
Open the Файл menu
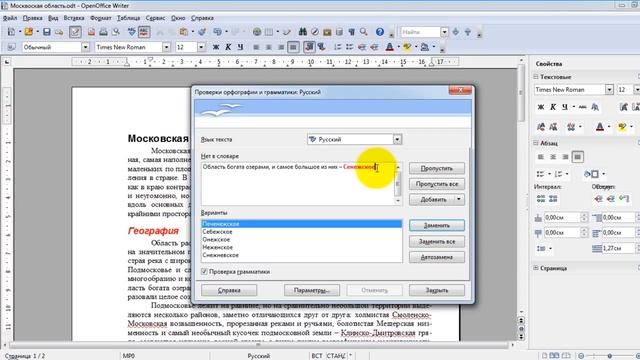coord(10,18)
